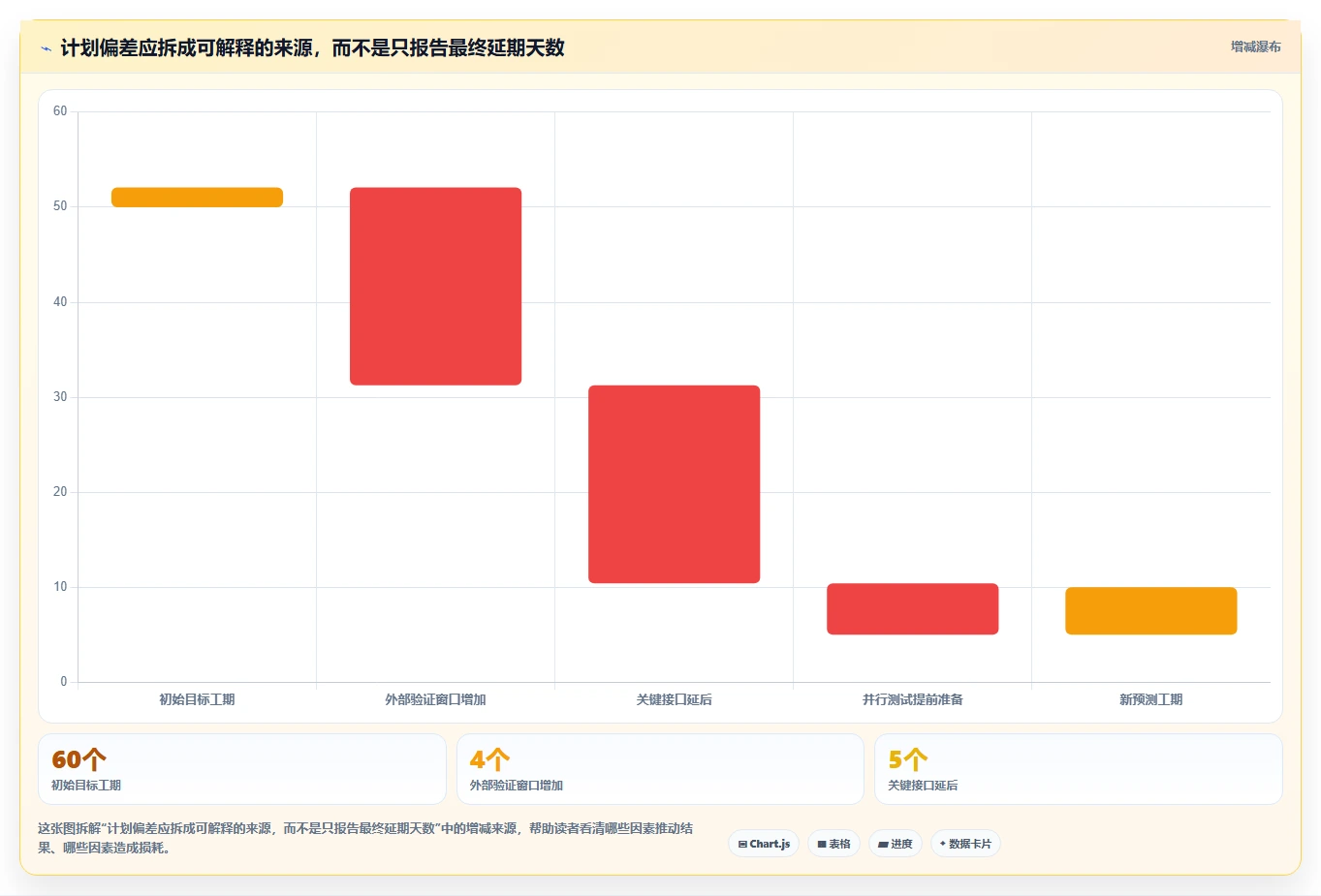Select the red 外部验证窗口增加 bar
The height and width of the screenshot is (896, 1321).
[435, 286]
